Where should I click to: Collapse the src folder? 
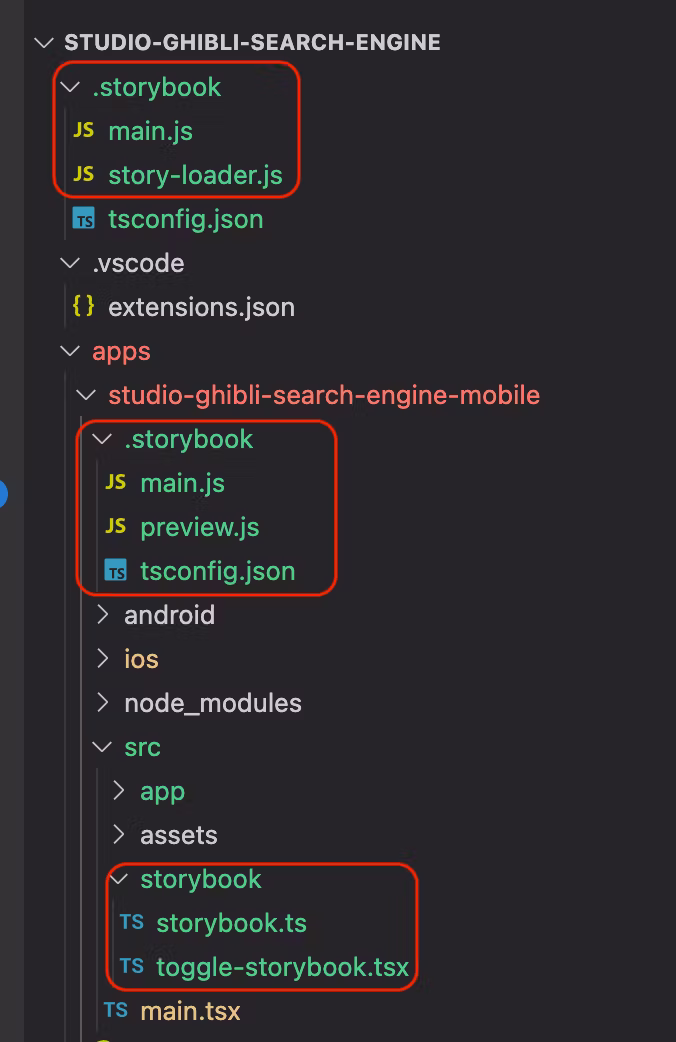pos(101,747)
